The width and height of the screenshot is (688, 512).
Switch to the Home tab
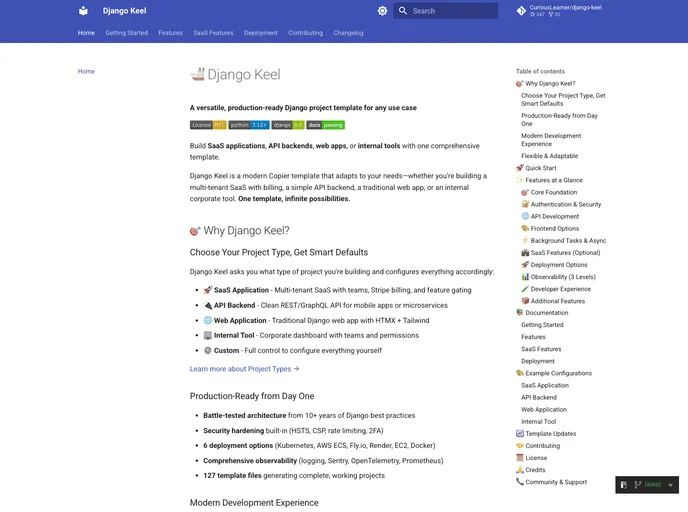coord(86,33)
